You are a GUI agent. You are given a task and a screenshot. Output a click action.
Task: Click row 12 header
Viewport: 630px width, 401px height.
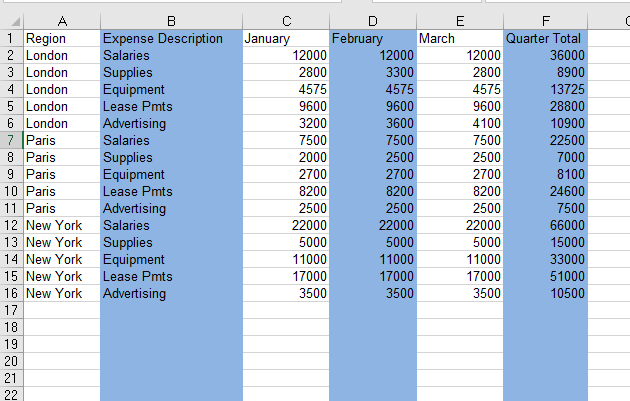point(11,225)
